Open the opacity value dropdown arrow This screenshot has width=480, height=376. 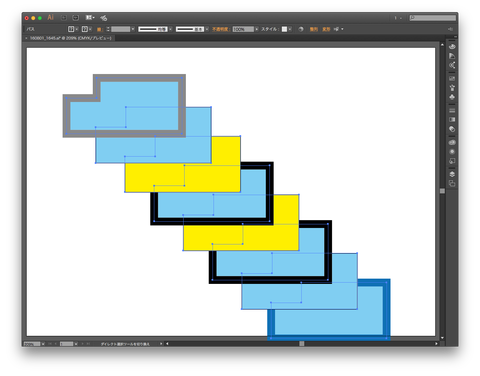coord(257,29)
